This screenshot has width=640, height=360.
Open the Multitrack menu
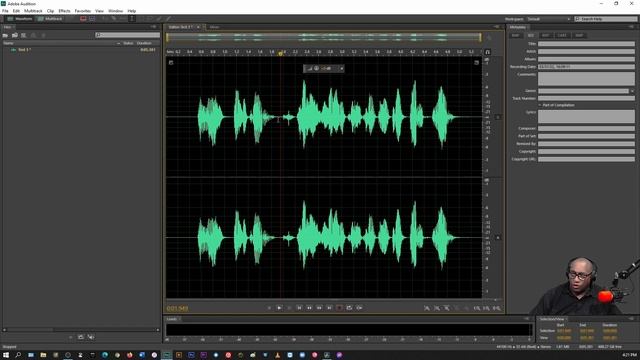pos(33,11)
